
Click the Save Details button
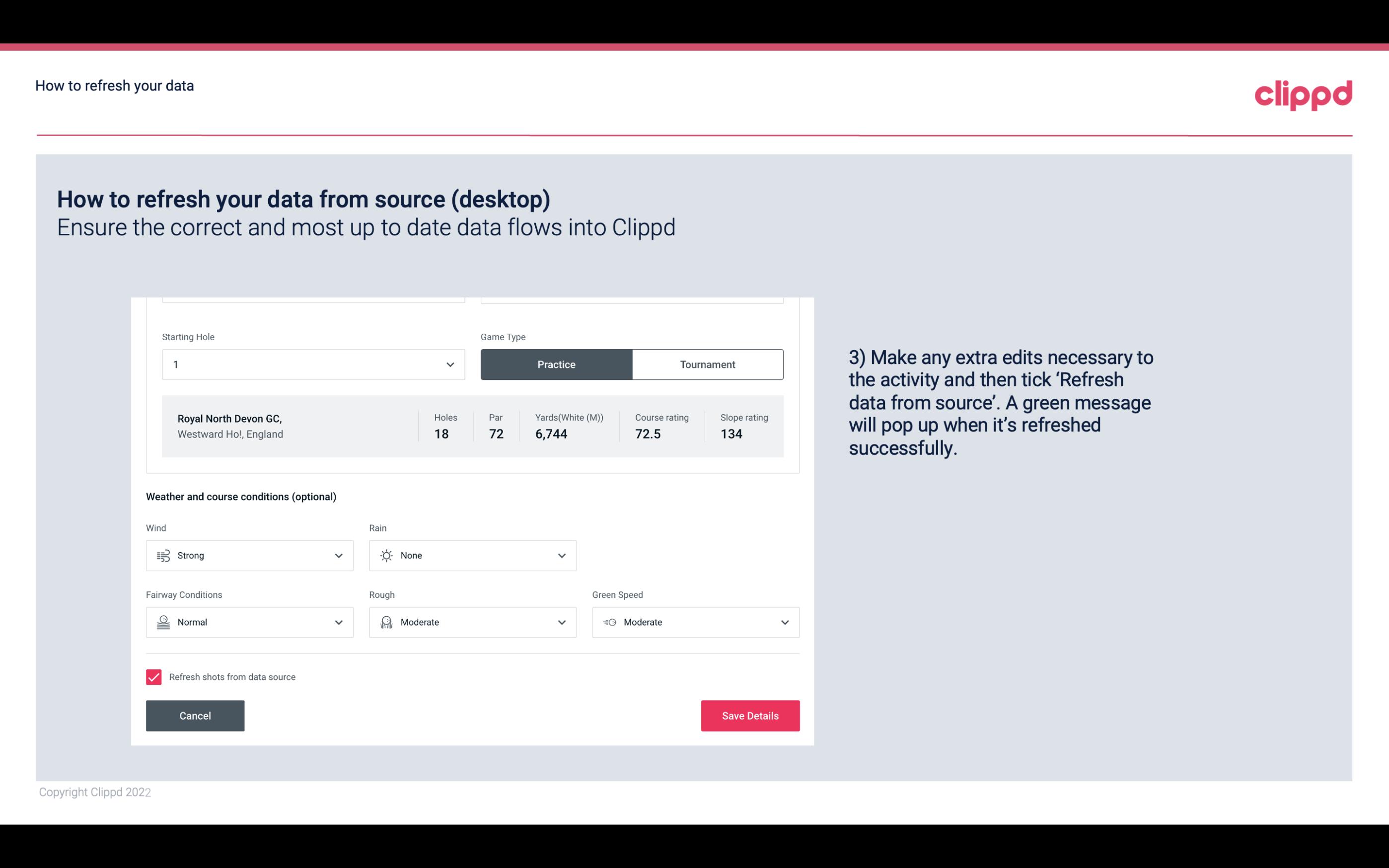(750, 715)
